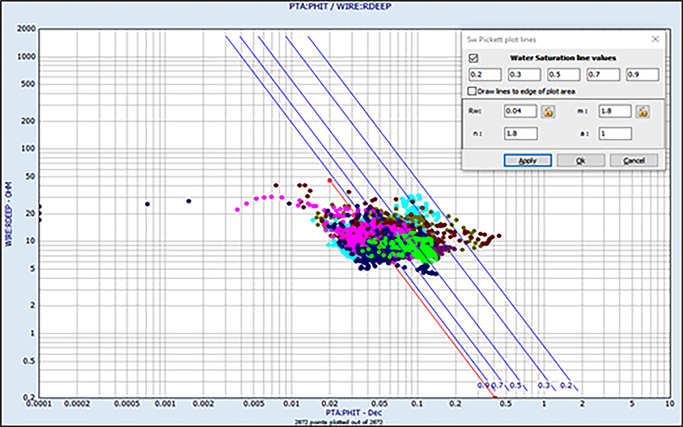Click the Apply button
683x427 pixels.
(x=528, y=160)
